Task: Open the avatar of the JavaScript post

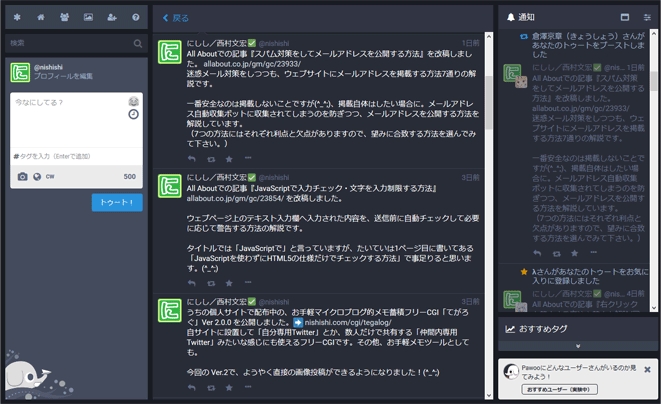Action: (x=169, y=186)
